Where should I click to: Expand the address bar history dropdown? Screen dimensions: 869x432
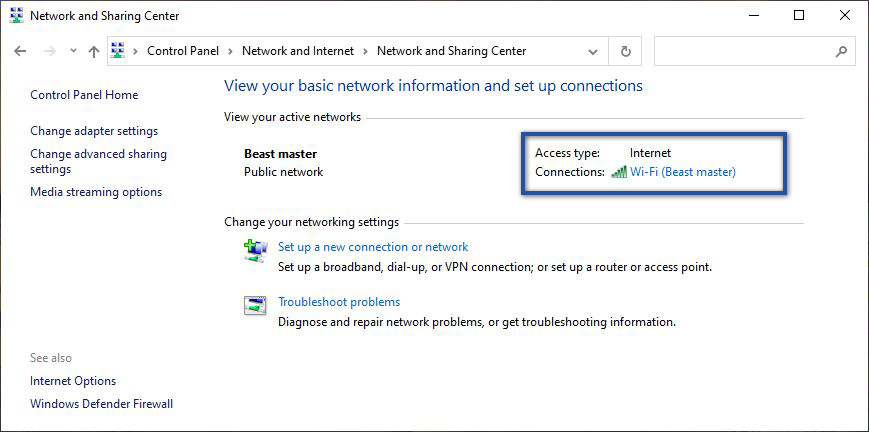pos(594,51)
